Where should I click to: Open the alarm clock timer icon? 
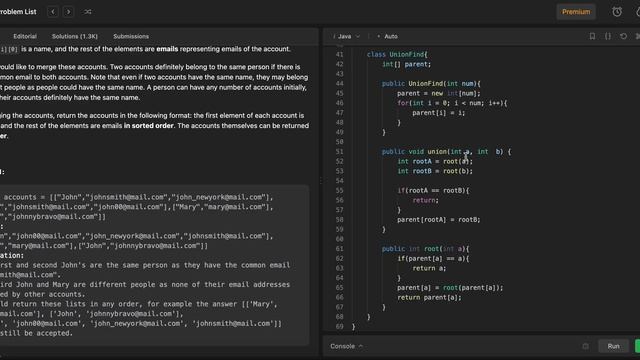click(617, 12)
